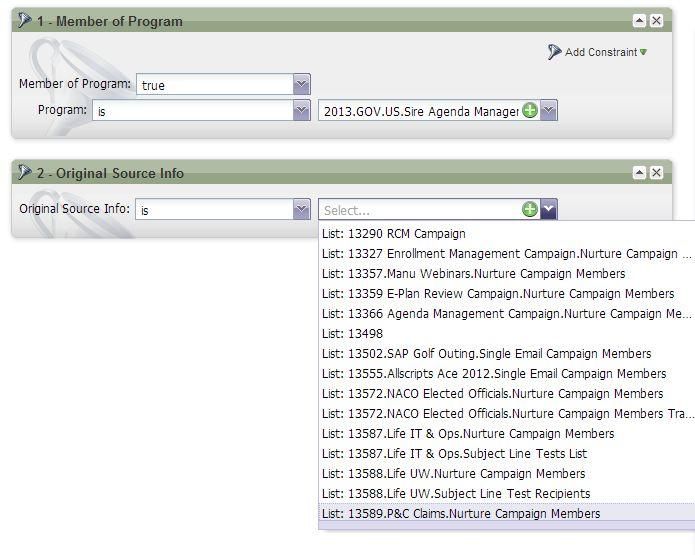The image size is (695, 555).
Task: Click Add Constraint link
Action: 600,52
